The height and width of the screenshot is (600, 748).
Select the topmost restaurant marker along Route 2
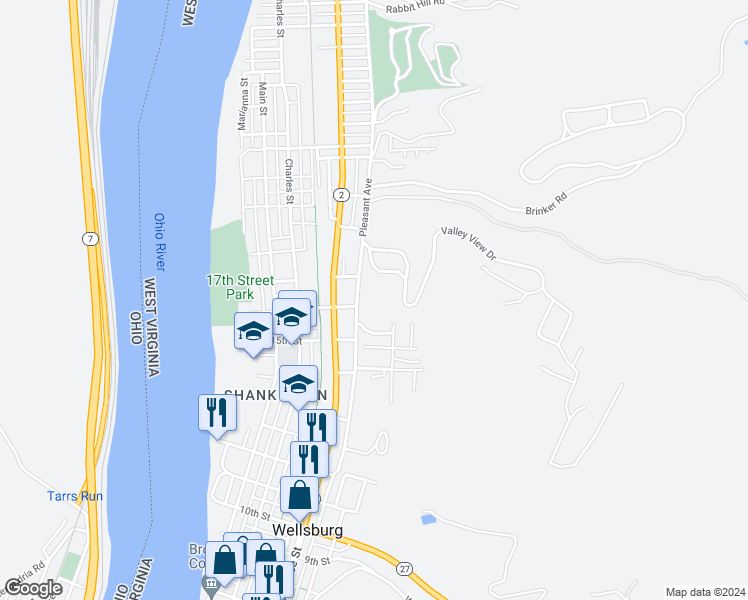317,426
